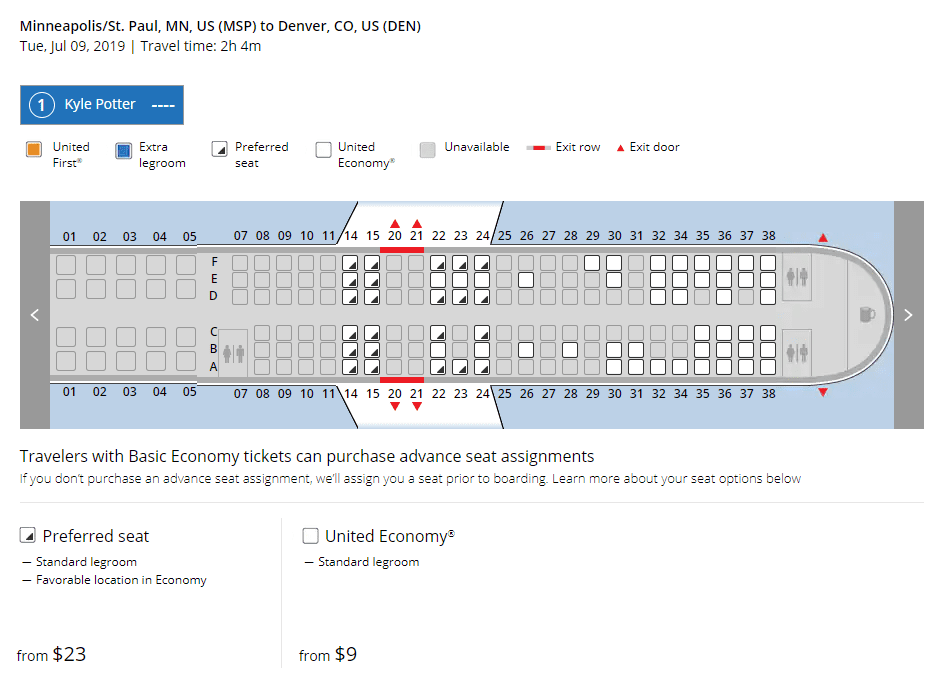Click the rear lavatory icon near row 38

click(x=797, y=277)
